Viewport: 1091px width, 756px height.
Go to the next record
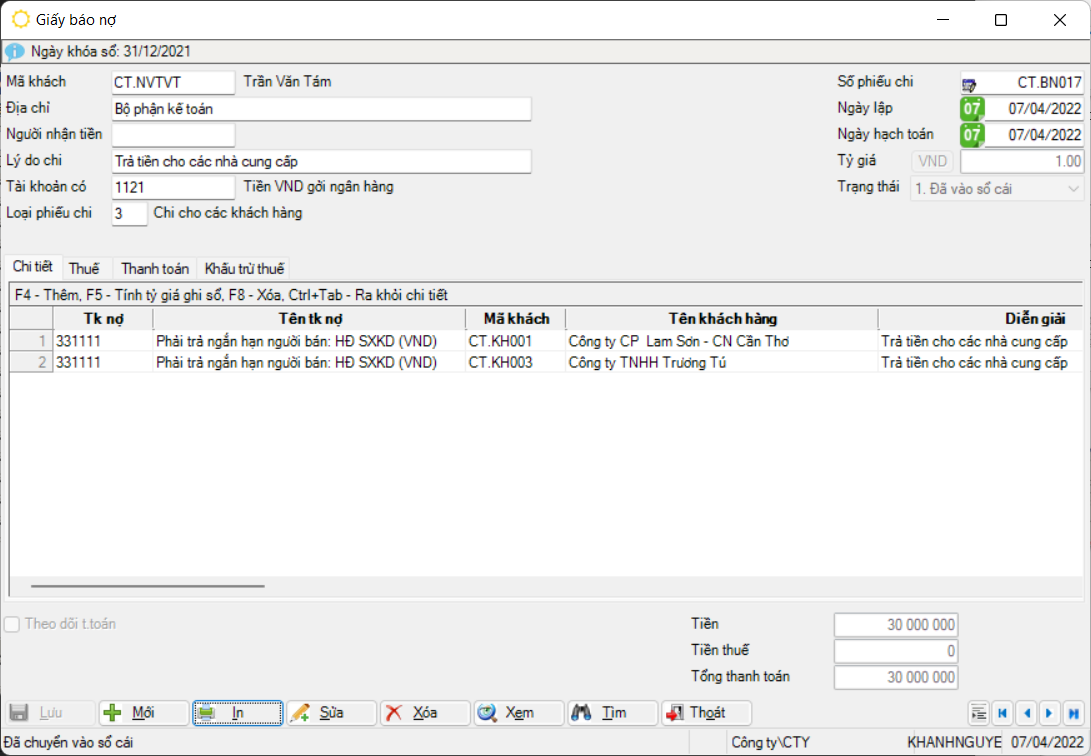tap(1049, 713)
